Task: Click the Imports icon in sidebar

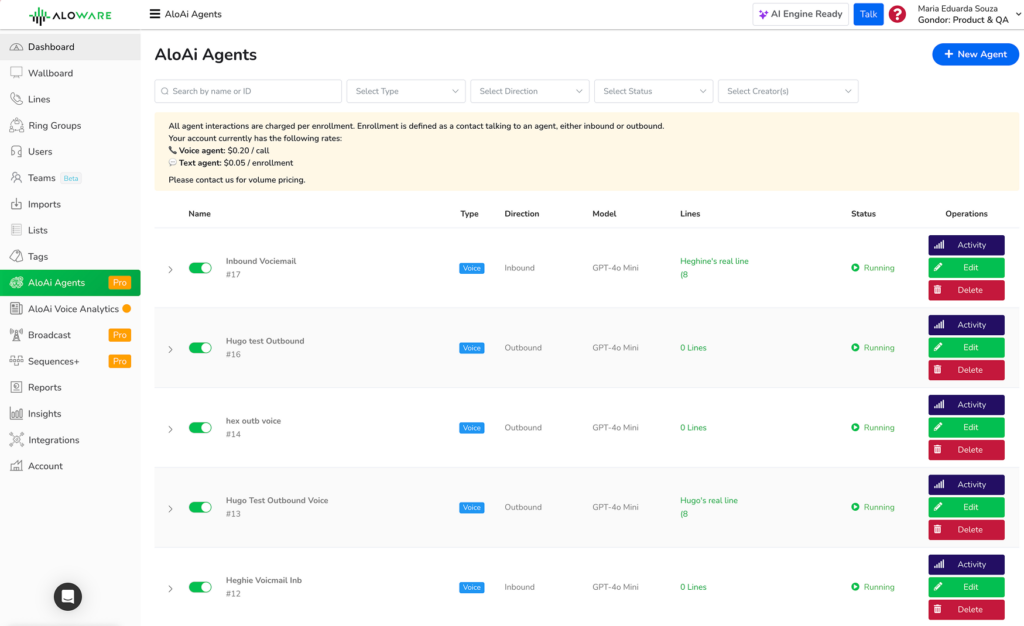Action: (x=16, y=204)
